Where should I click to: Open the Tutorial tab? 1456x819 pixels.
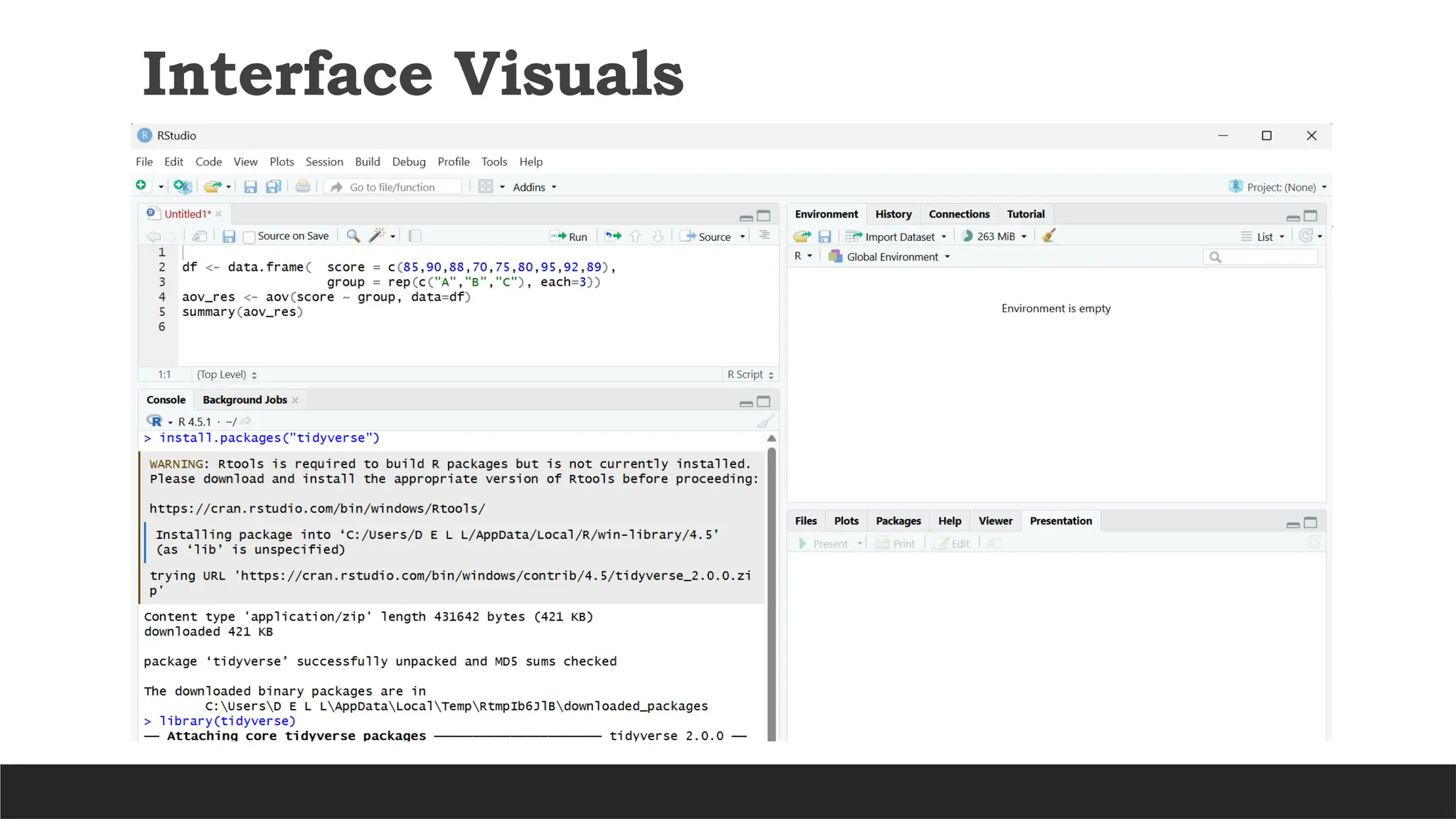[1025, 214]
